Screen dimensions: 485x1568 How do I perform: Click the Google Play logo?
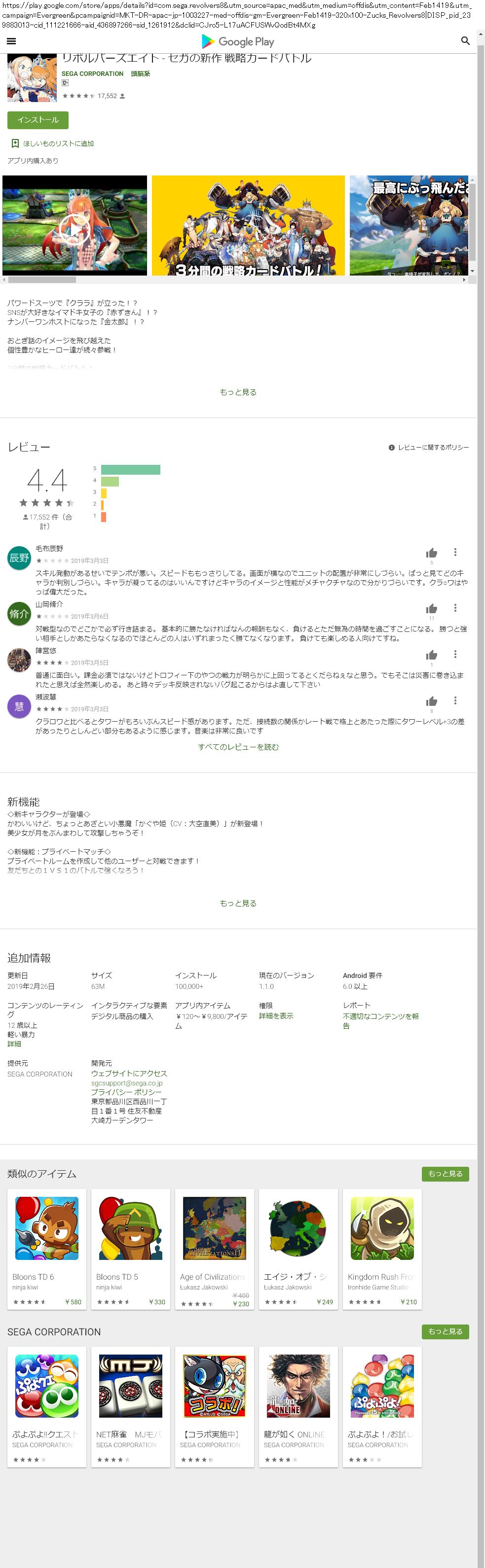[238, 41]
